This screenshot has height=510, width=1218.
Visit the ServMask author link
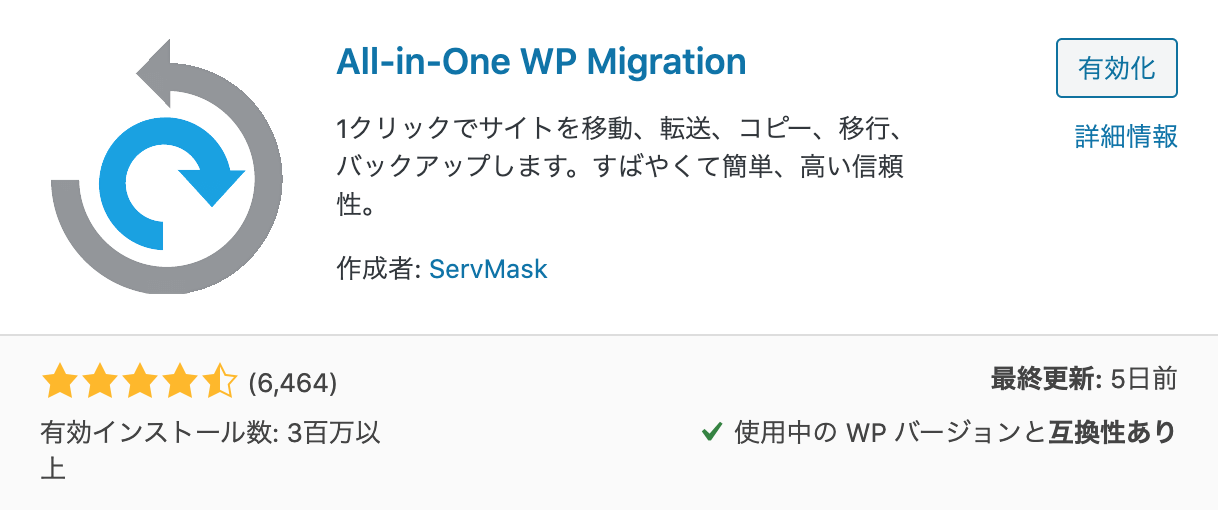(x=488, y=269)
